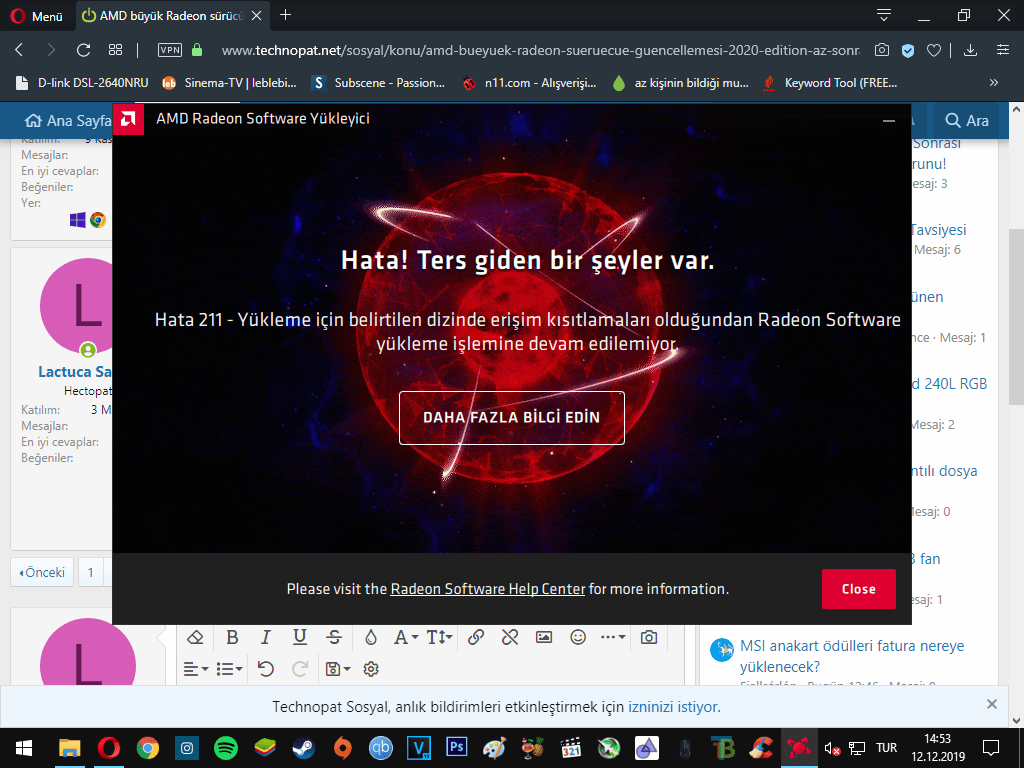Close the AMD büyük Radeon tab
The width and height of the screenshot is (1024, 768).
257,16
